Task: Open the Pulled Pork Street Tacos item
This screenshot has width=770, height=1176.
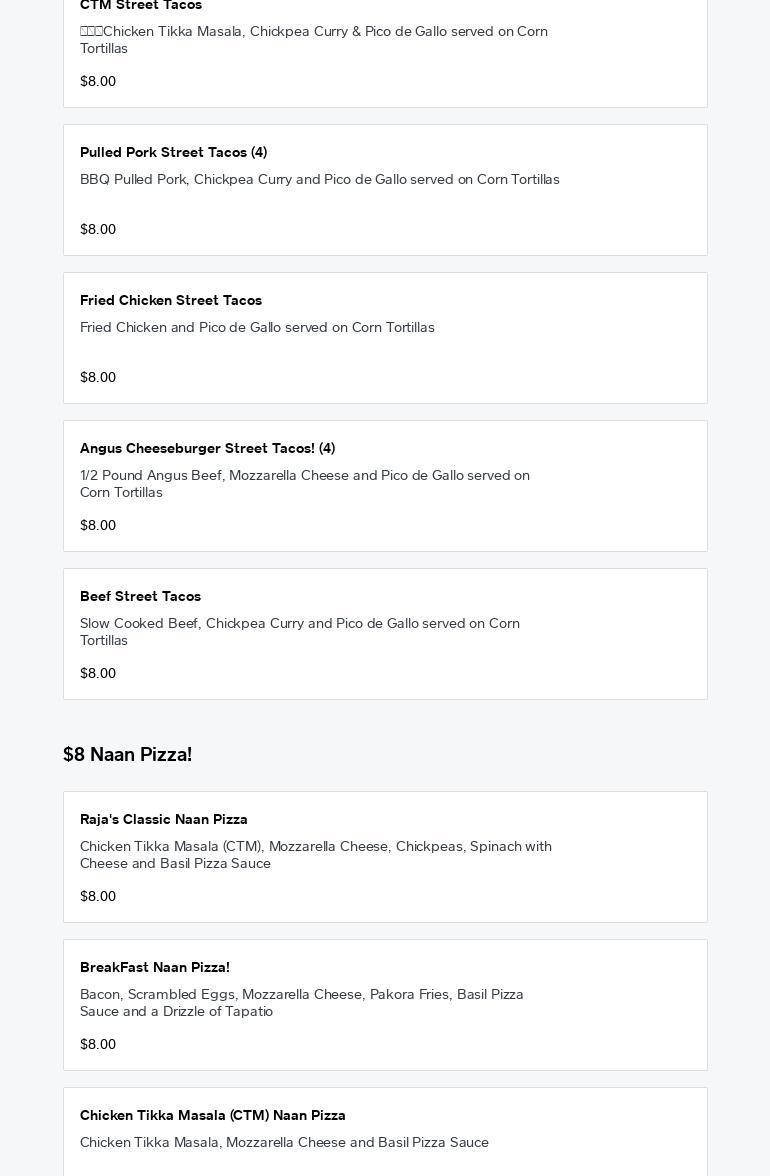Action: tap(173, 152)
